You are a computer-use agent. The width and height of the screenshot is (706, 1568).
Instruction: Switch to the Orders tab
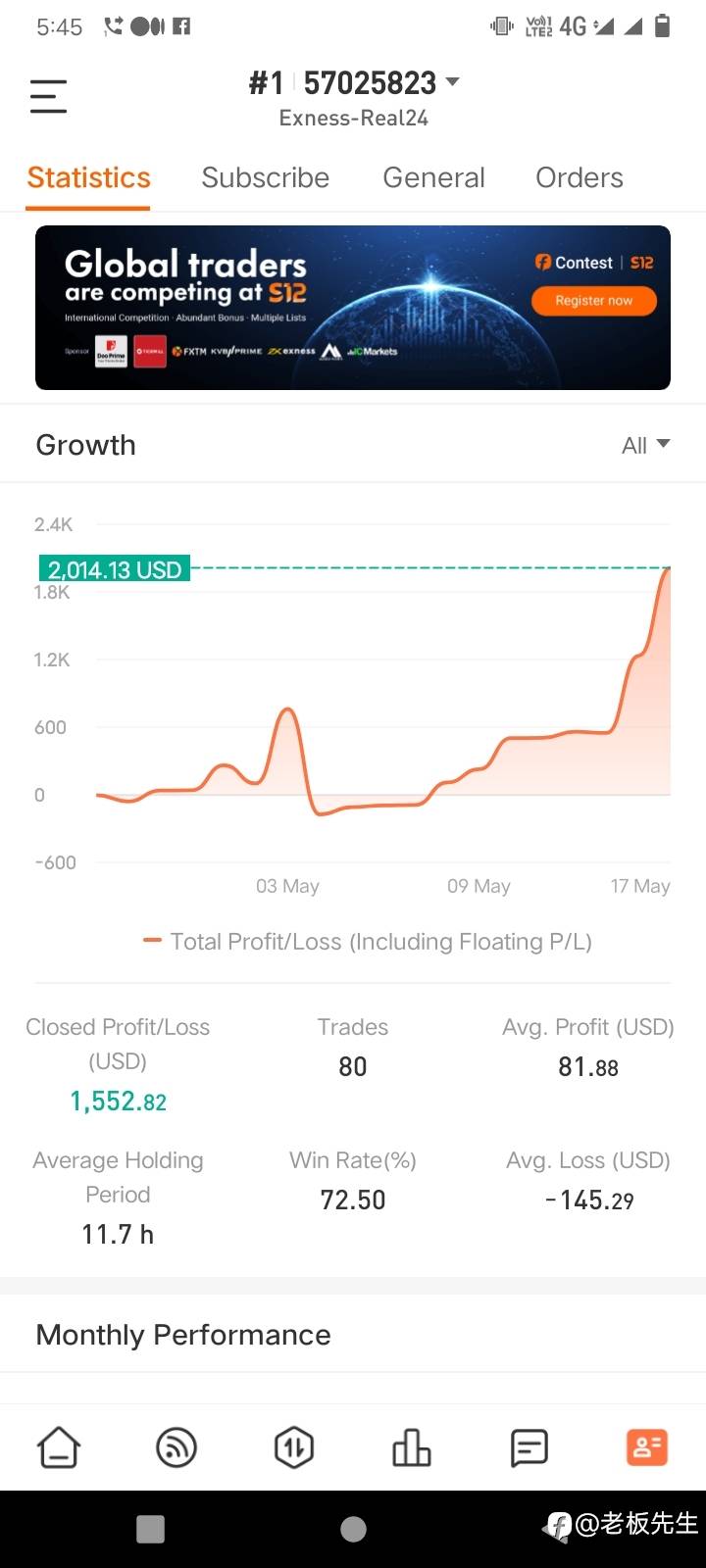tap(580, 177)
